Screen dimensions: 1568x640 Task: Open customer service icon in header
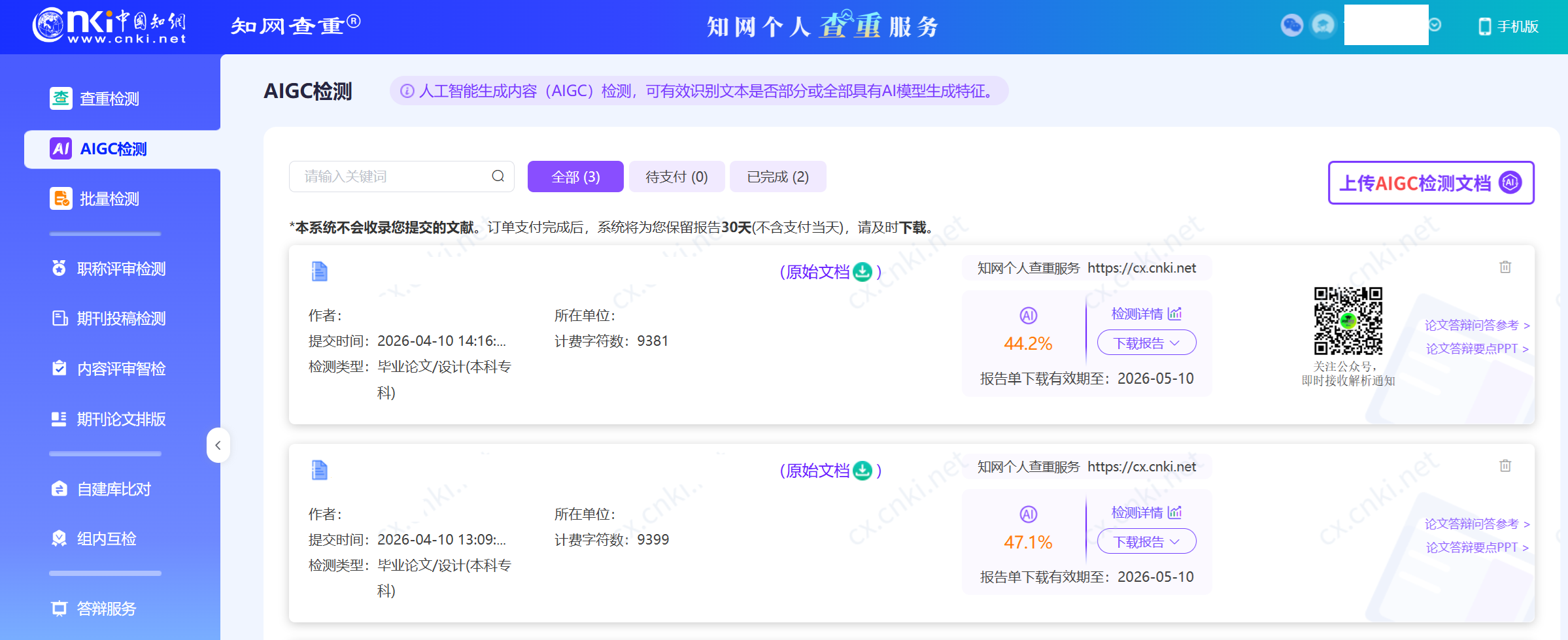[x=1323, y=25]
